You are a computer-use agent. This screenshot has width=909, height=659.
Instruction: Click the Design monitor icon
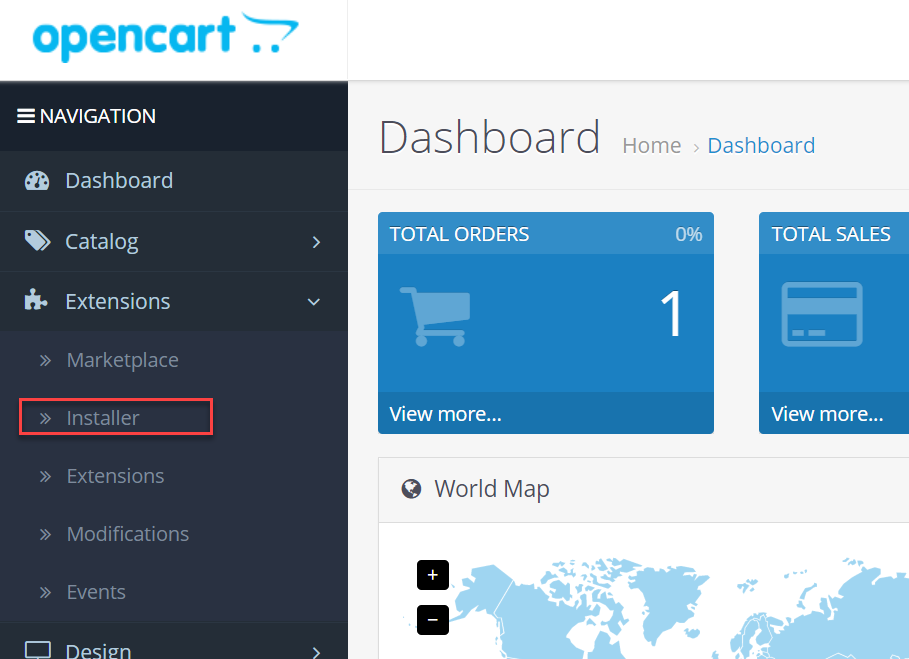pos(38,650)
